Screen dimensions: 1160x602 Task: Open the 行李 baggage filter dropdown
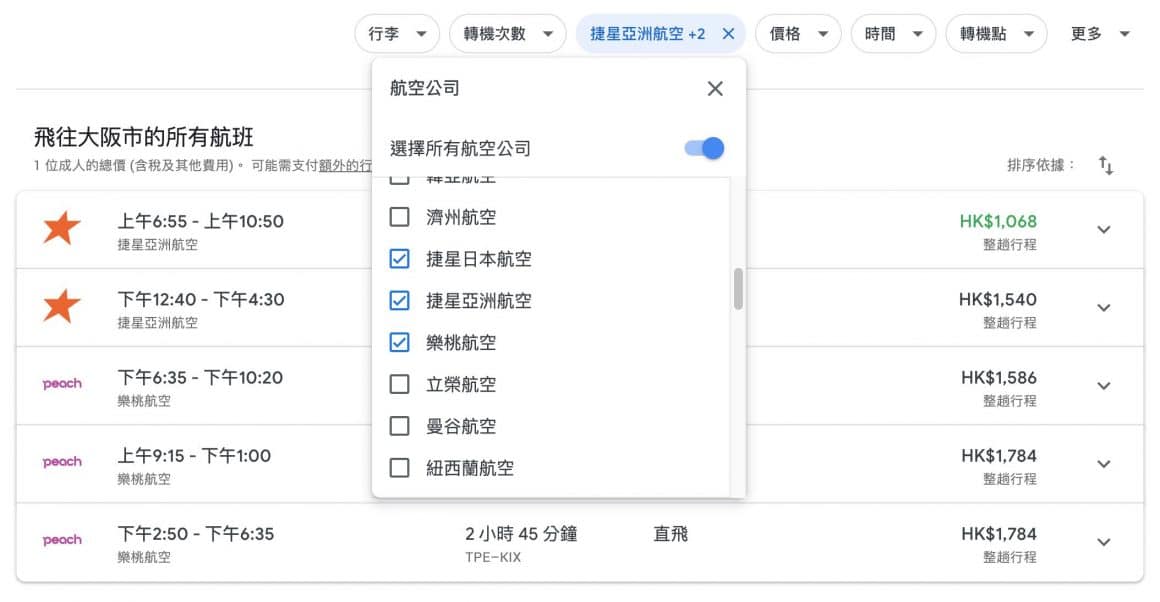coord(397,34)
